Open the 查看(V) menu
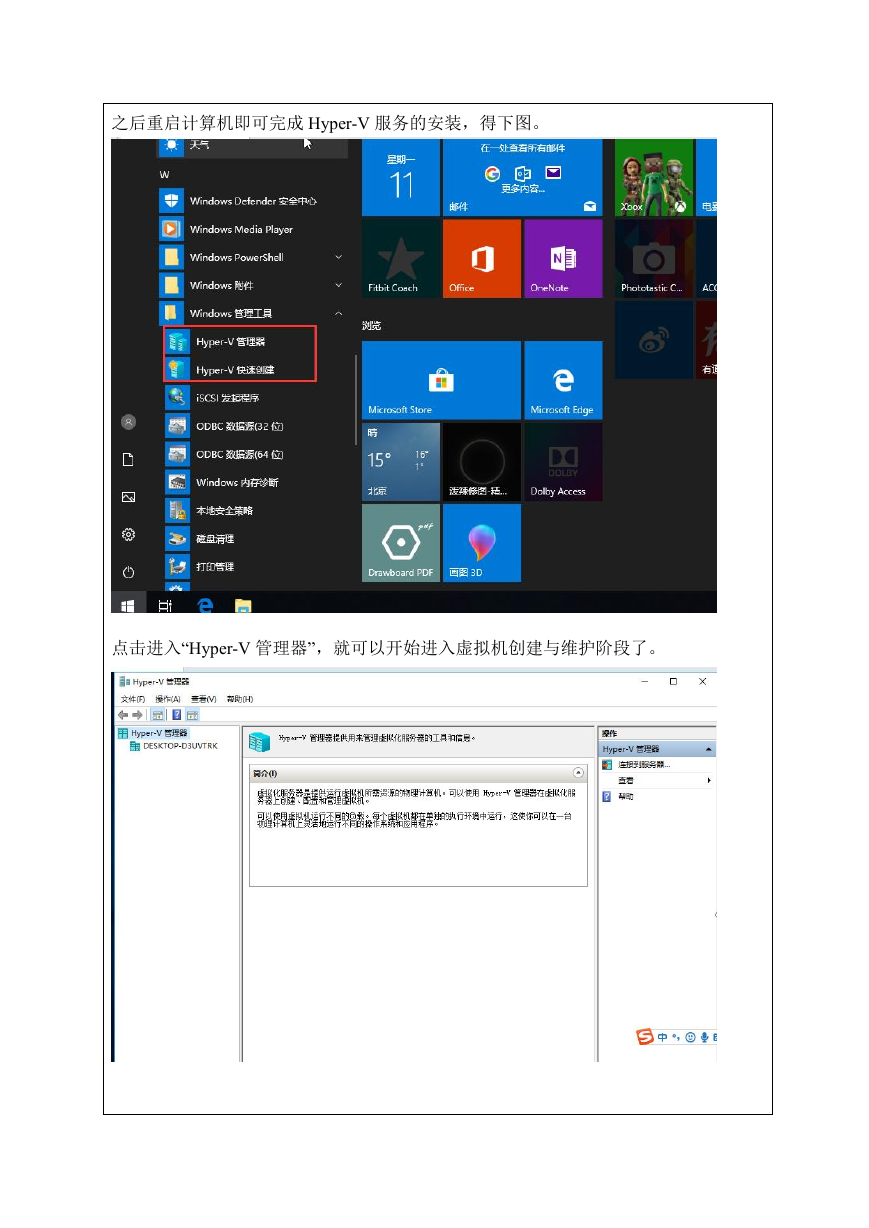Viewport: 869px width, 1228px height. [x=204, y=699]
